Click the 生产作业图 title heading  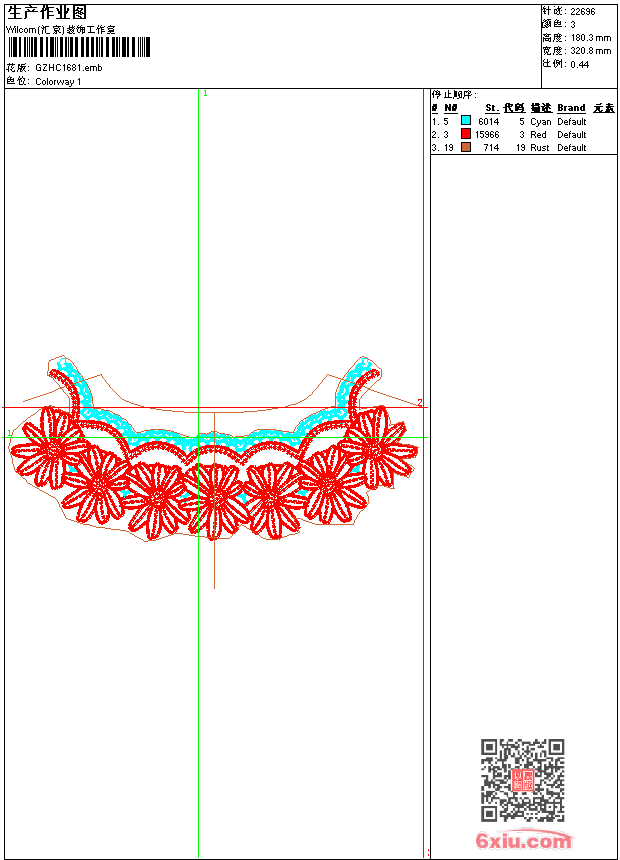pyautogui.click(x=47, y=13)
